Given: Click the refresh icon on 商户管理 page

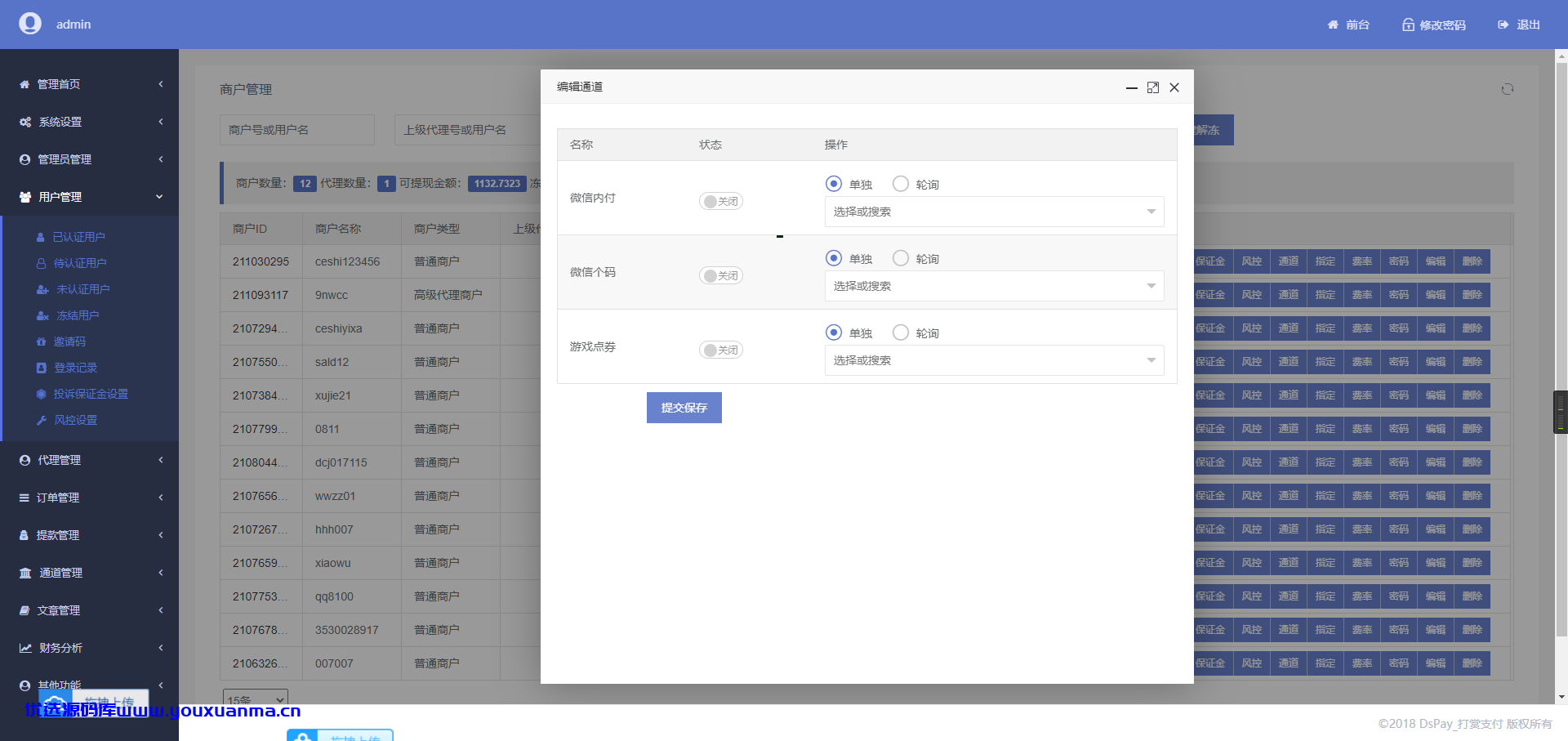Looking at the screenshot, I should pyautogui.click(x=1508, y=89).
